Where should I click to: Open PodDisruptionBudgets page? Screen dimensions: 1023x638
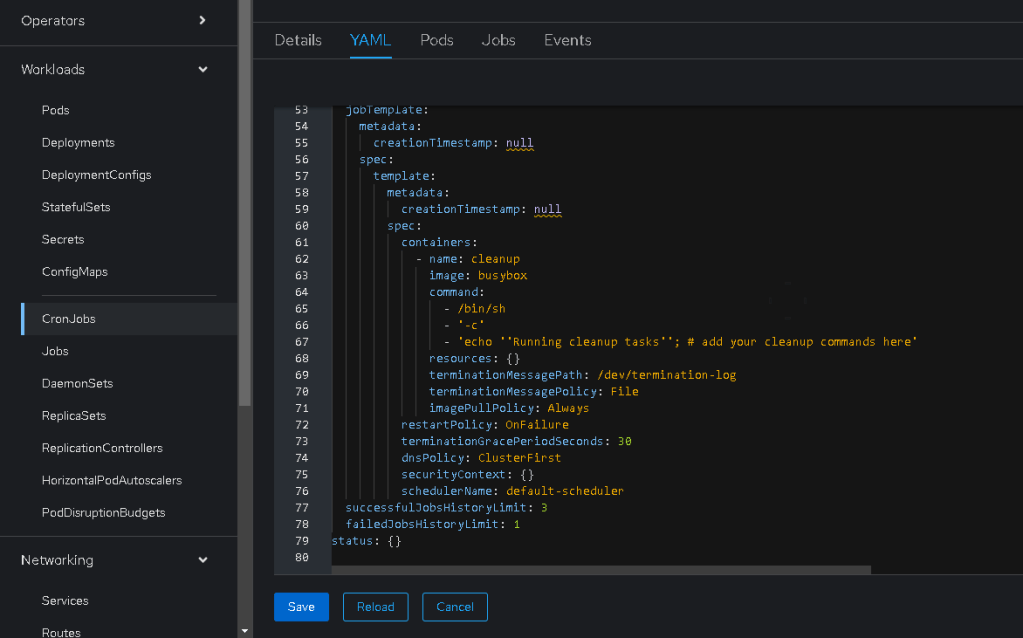[x=103, y=512]
